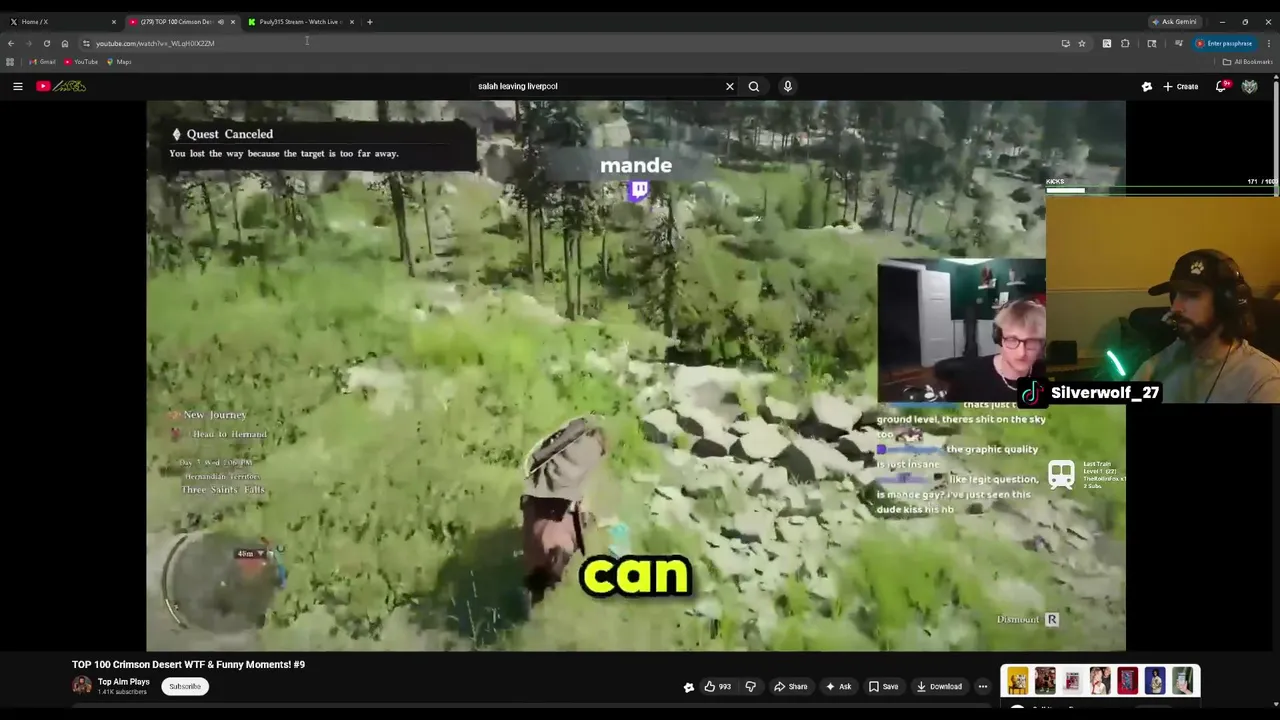The height and width of the screenshot is (720, 1280).
Task: Open the media controls toolbar icon
Action: (1179, 43)
